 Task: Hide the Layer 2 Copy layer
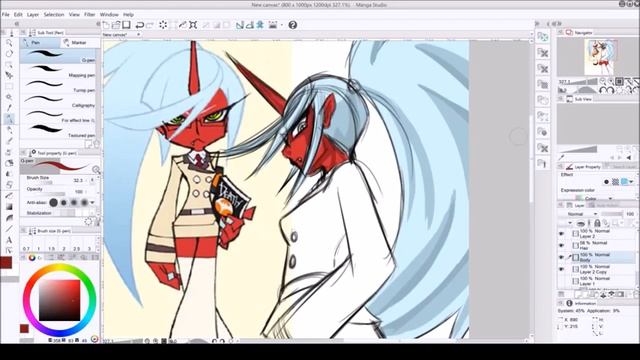561,269
